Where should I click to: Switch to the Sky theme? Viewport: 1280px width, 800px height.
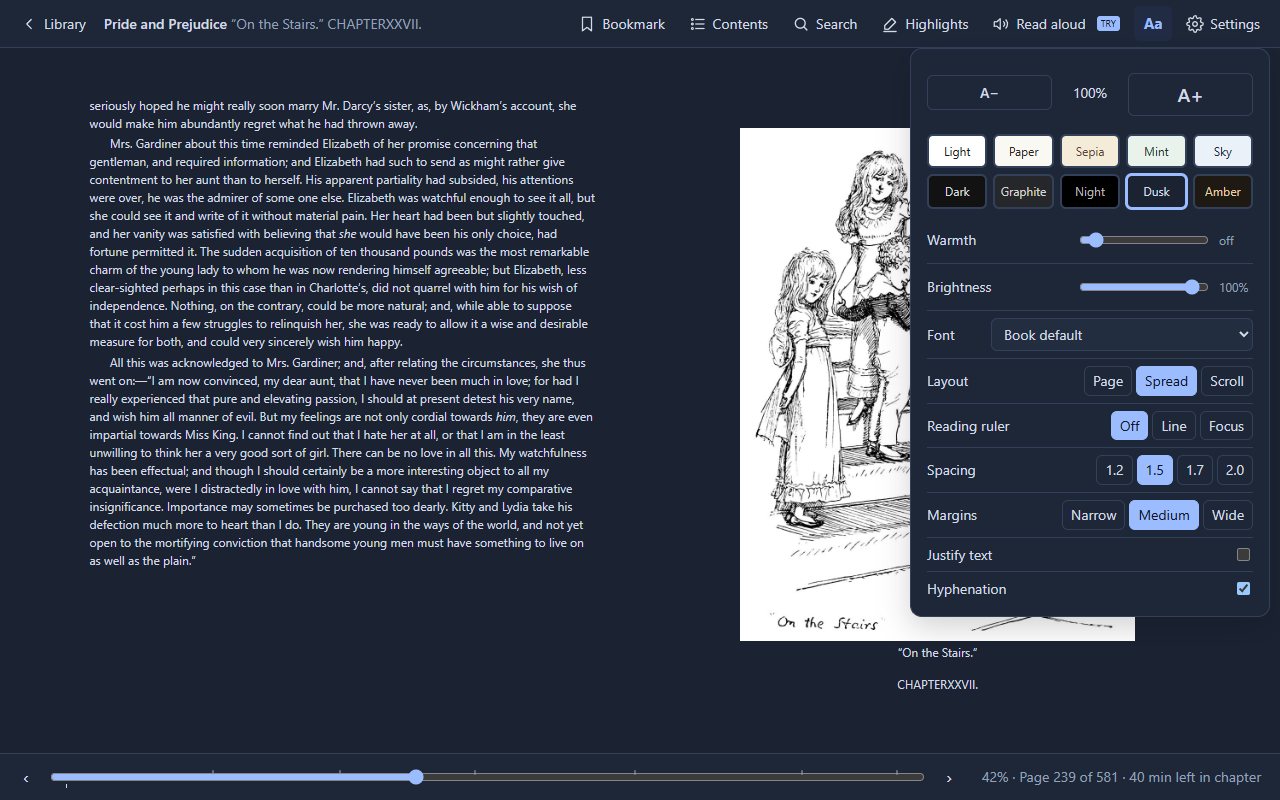[1223, 151]
